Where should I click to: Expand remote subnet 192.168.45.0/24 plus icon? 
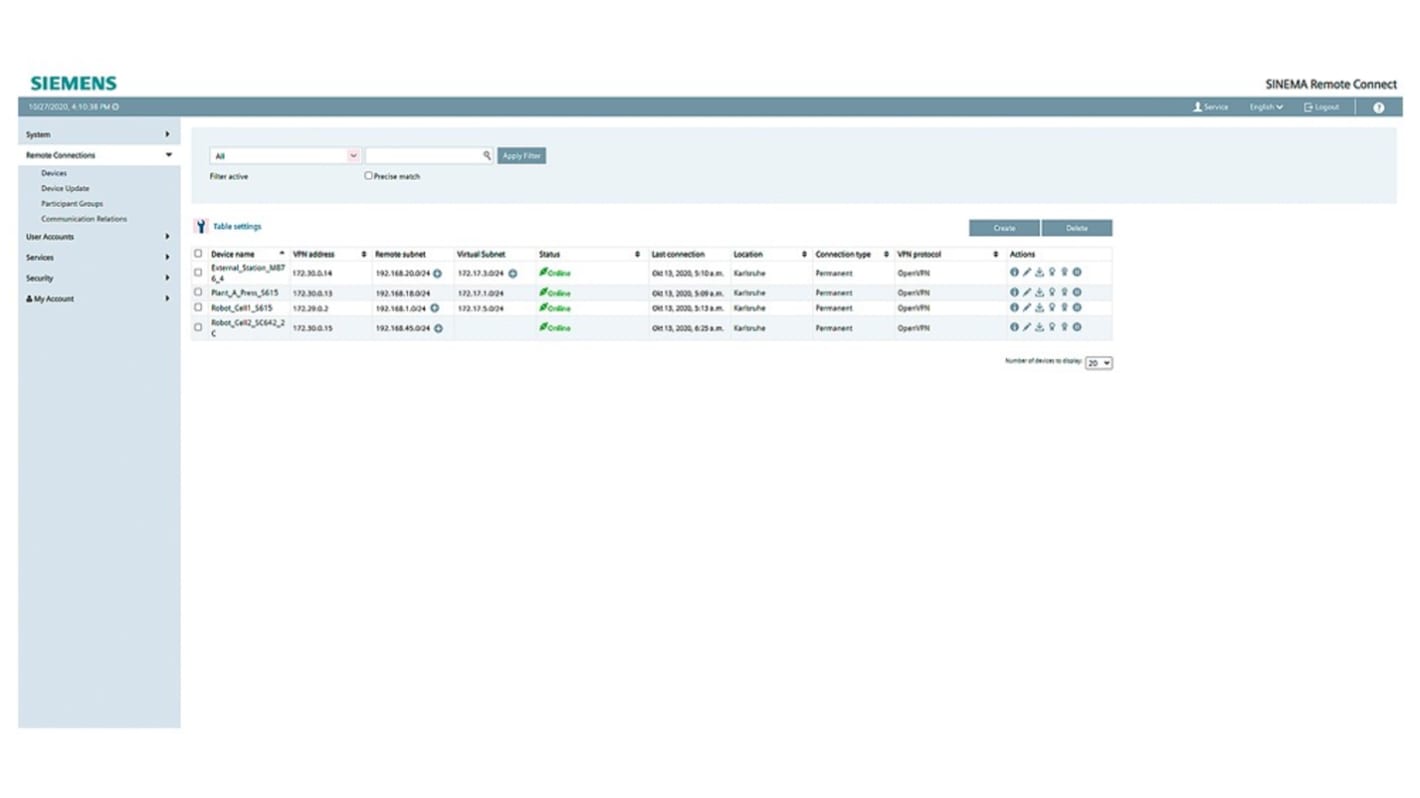coord(438,328)
